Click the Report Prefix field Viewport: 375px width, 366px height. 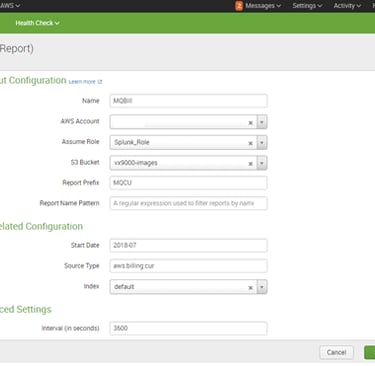[x=188, y=183]
